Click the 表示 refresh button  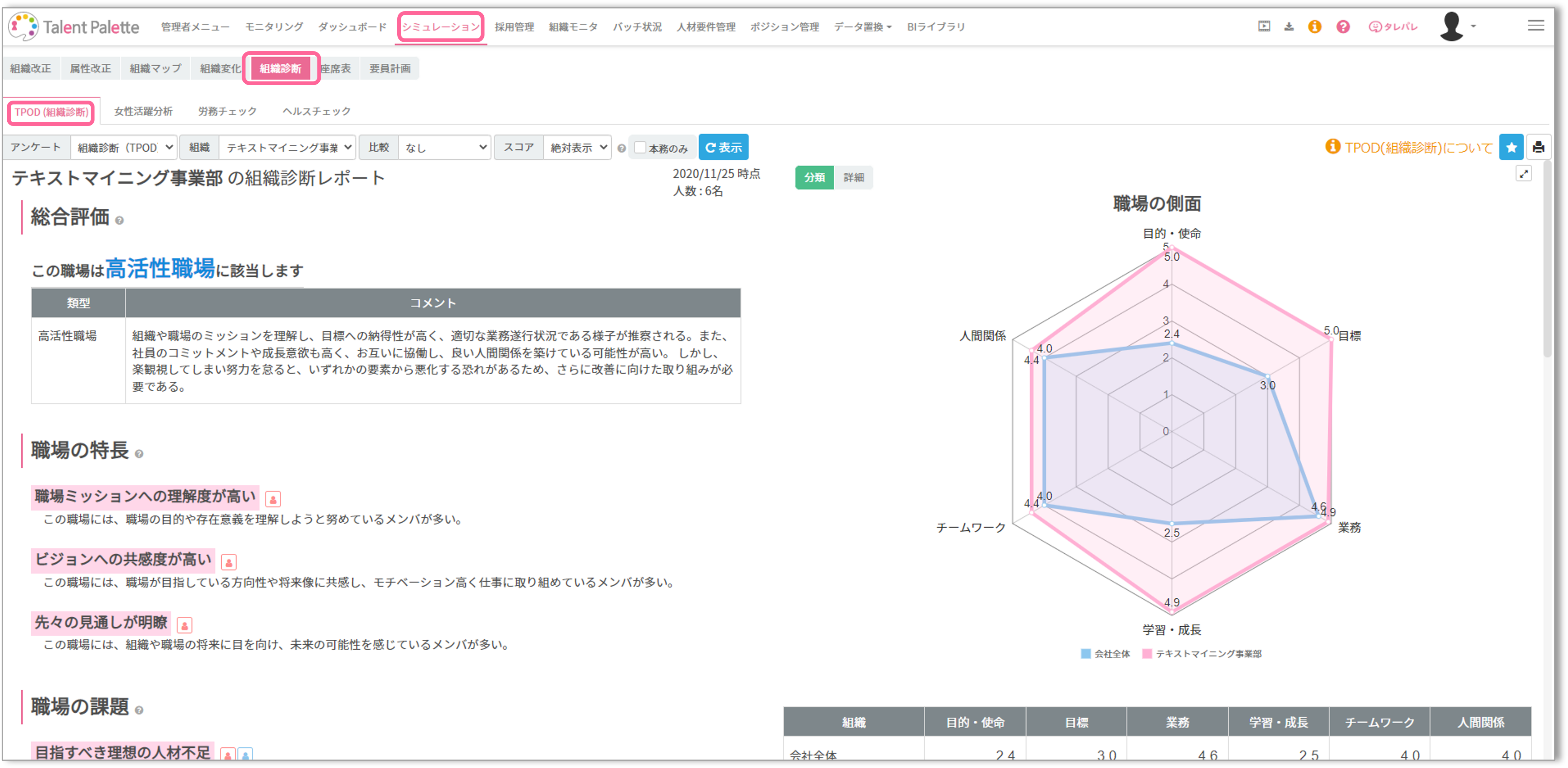click(723, 147)
